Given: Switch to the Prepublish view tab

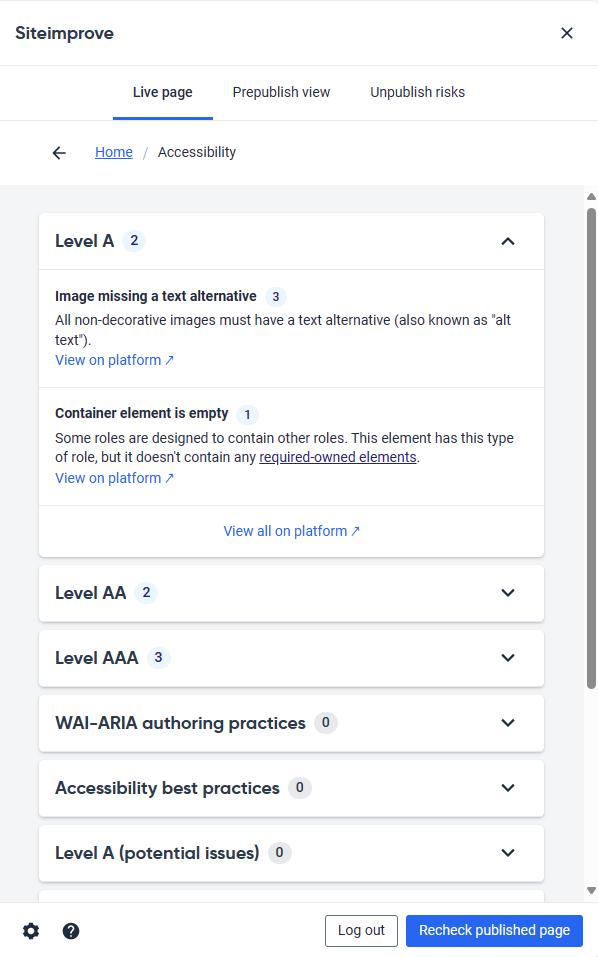Looking at the screenshot, I should 281,92.
